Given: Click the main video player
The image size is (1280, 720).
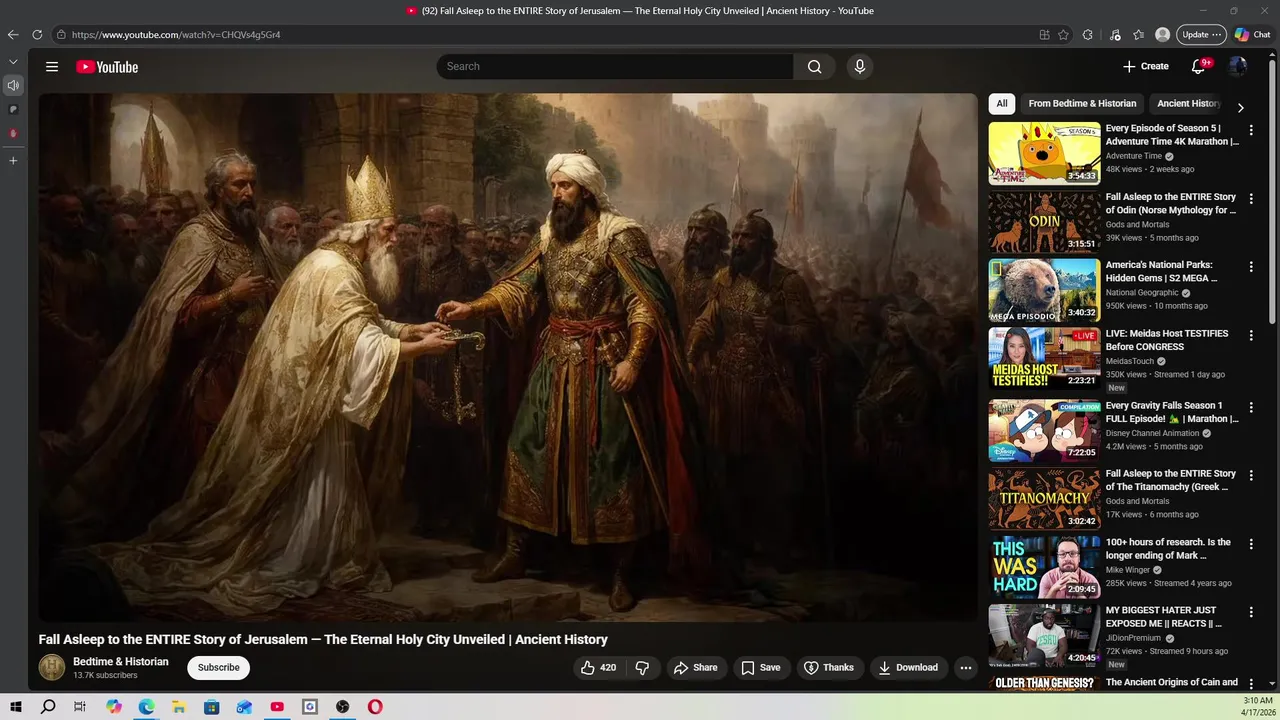Looking at the screenshot, I should click(x=508, y=357).
